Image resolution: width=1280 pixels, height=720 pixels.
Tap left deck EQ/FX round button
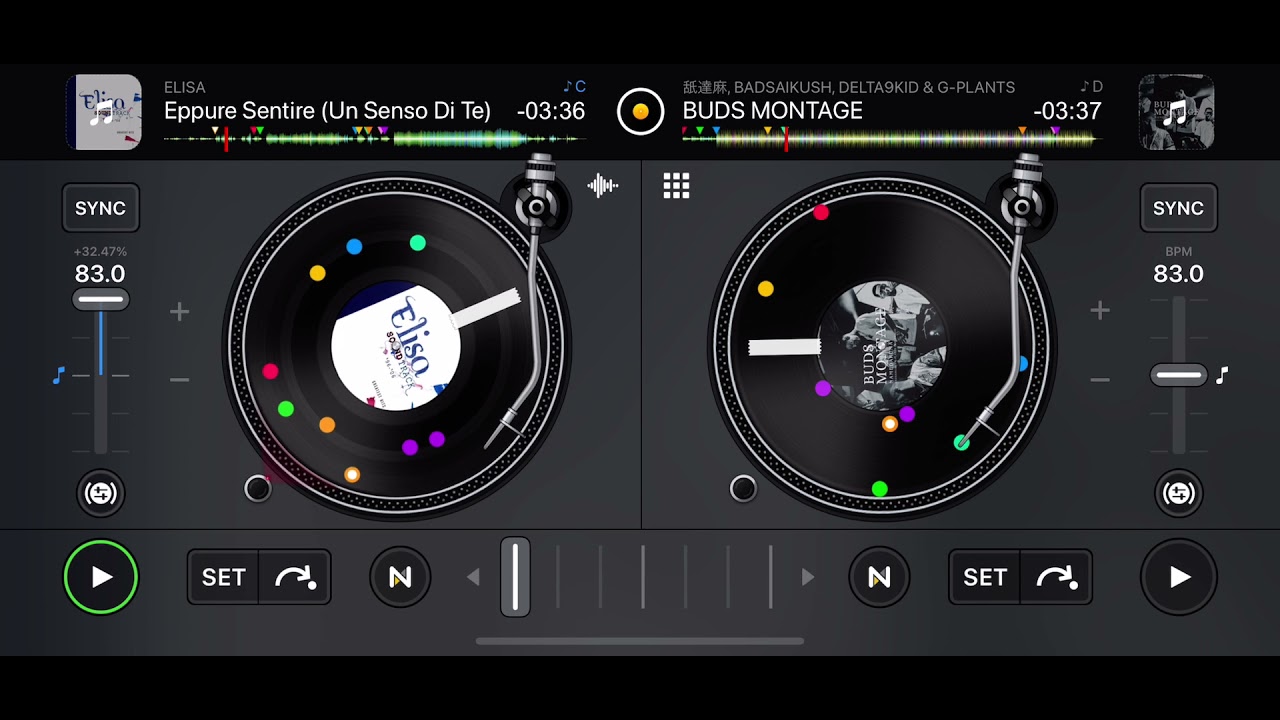pos(101,493)
